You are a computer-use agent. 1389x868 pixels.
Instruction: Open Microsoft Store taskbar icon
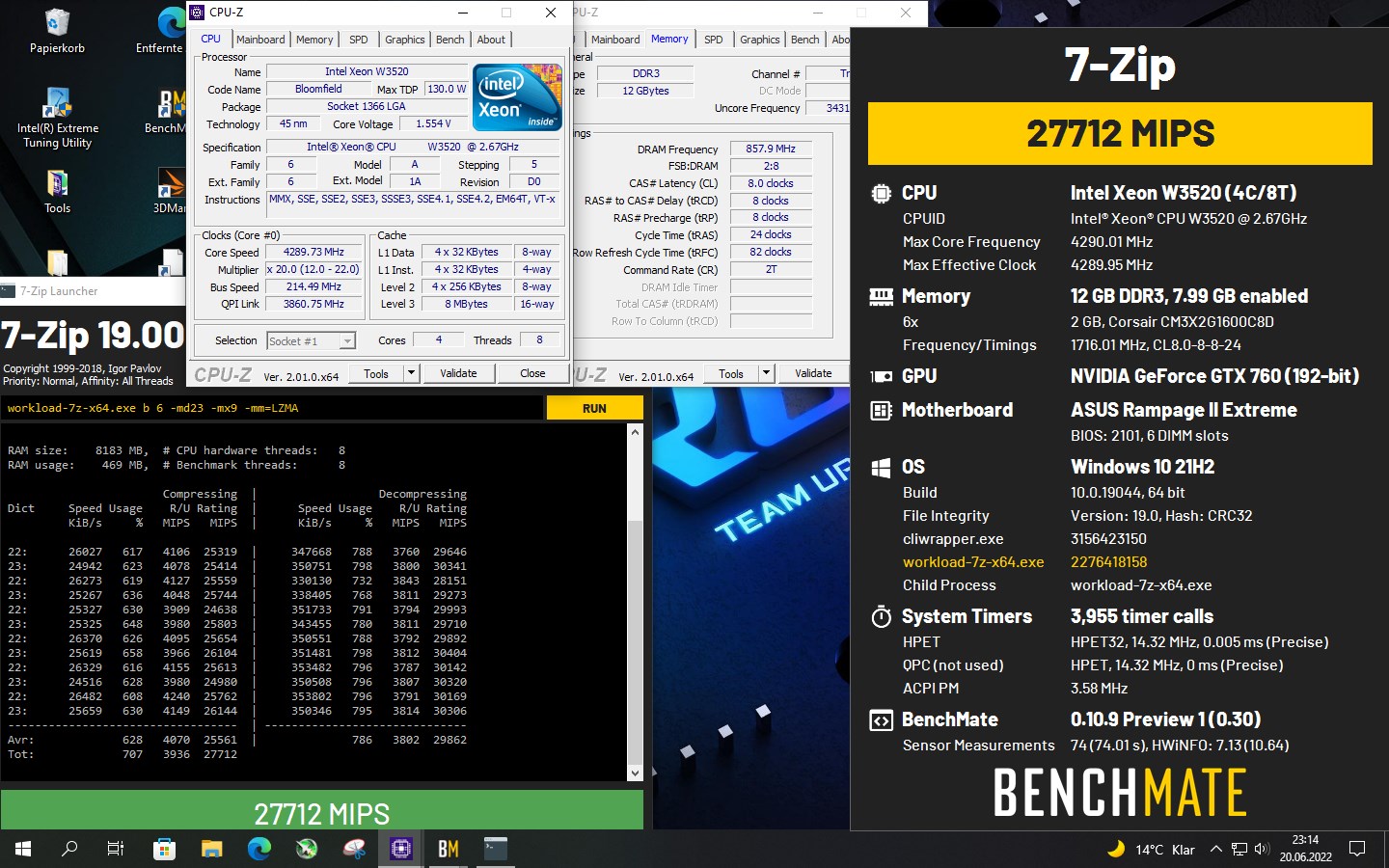tap(164, 849)
